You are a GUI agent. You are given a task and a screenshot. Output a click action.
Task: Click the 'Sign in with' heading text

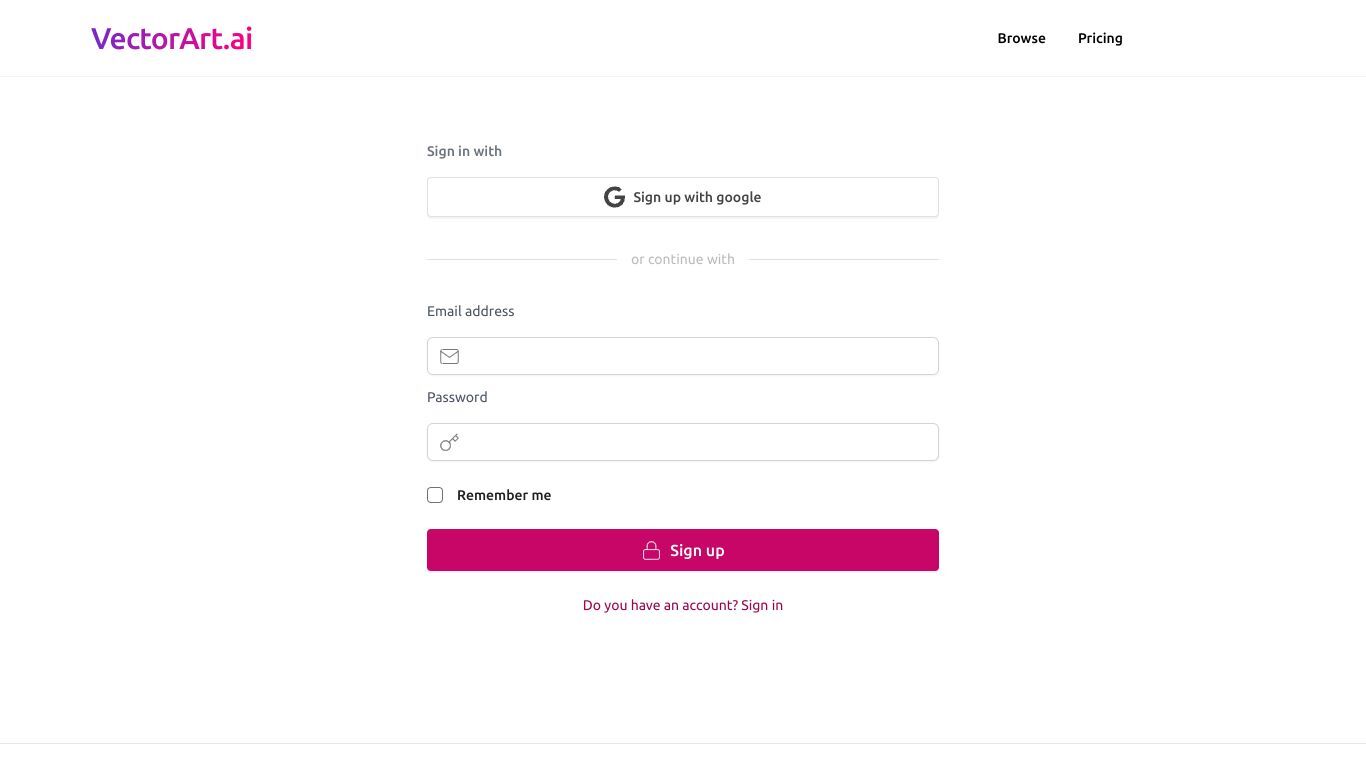pos(464,151)
